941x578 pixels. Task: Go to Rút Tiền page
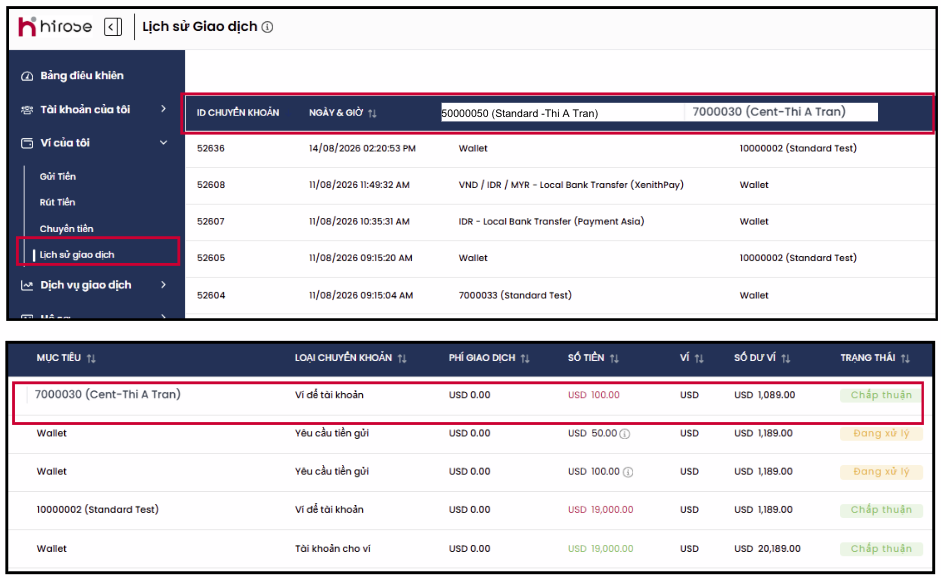(x=57, y=202)
